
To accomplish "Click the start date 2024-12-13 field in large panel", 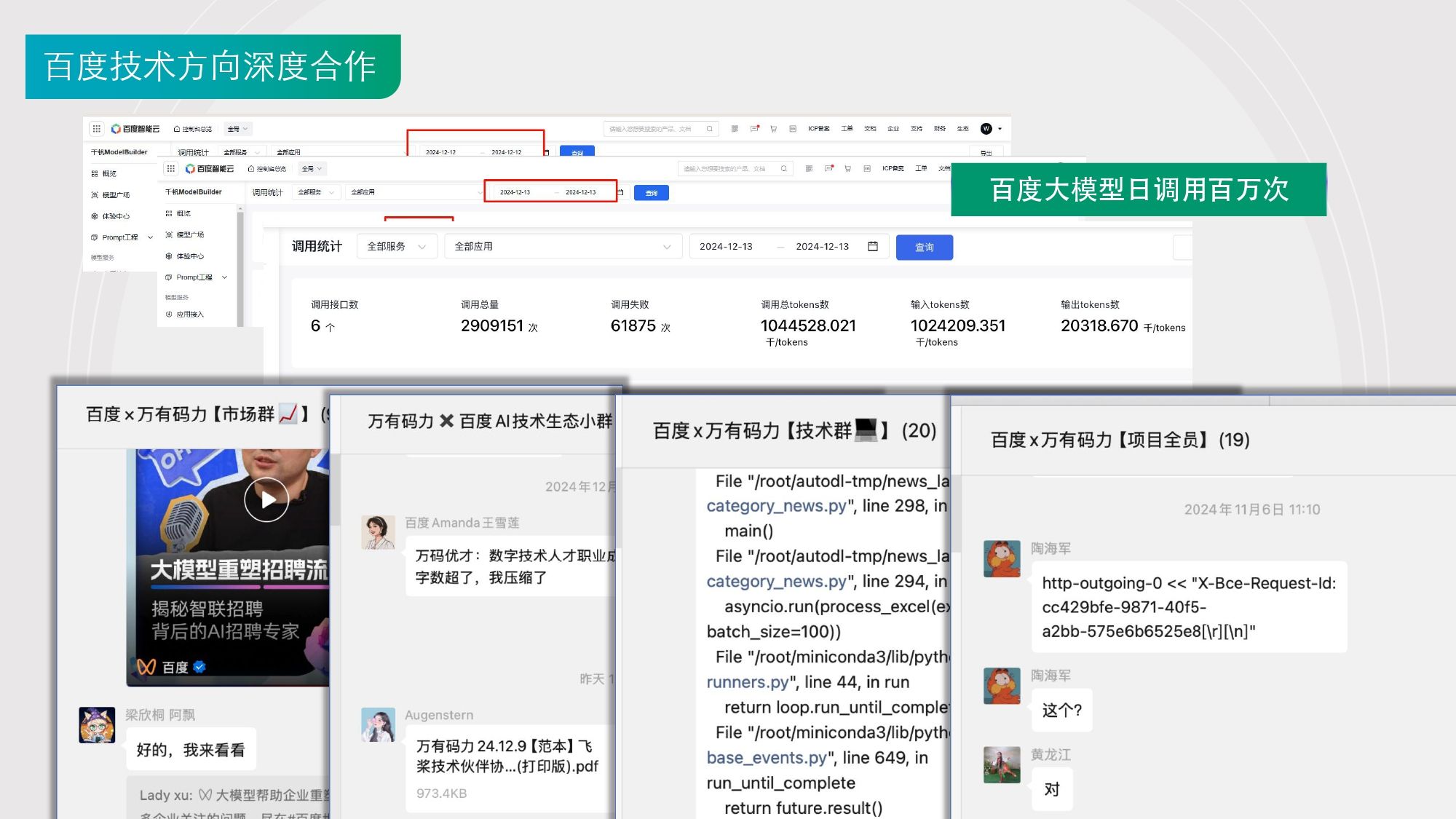I will click(x=726, y=247).
